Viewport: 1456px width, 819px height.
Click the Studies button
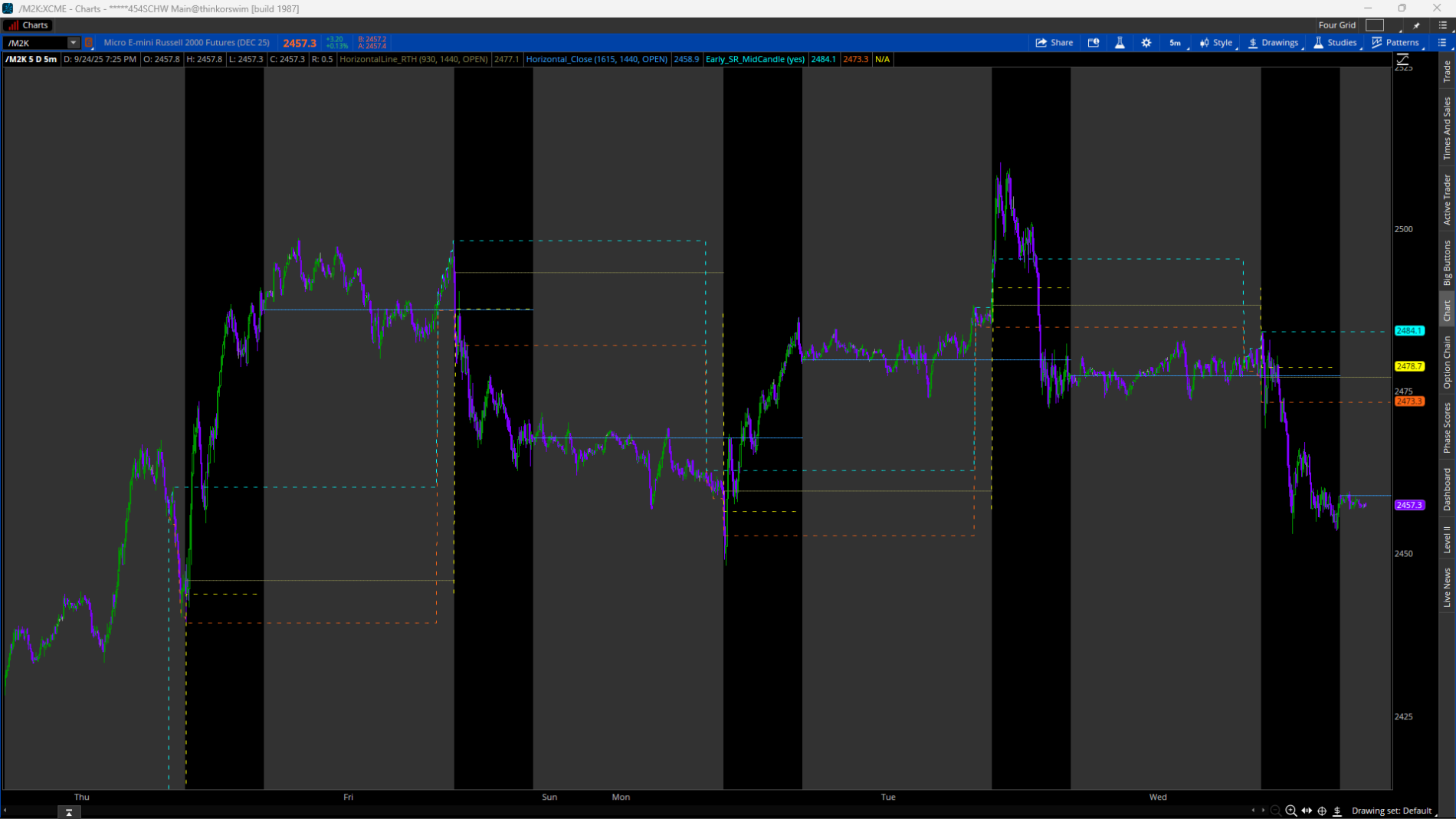pyautogui.click(x=1336, y=43)
